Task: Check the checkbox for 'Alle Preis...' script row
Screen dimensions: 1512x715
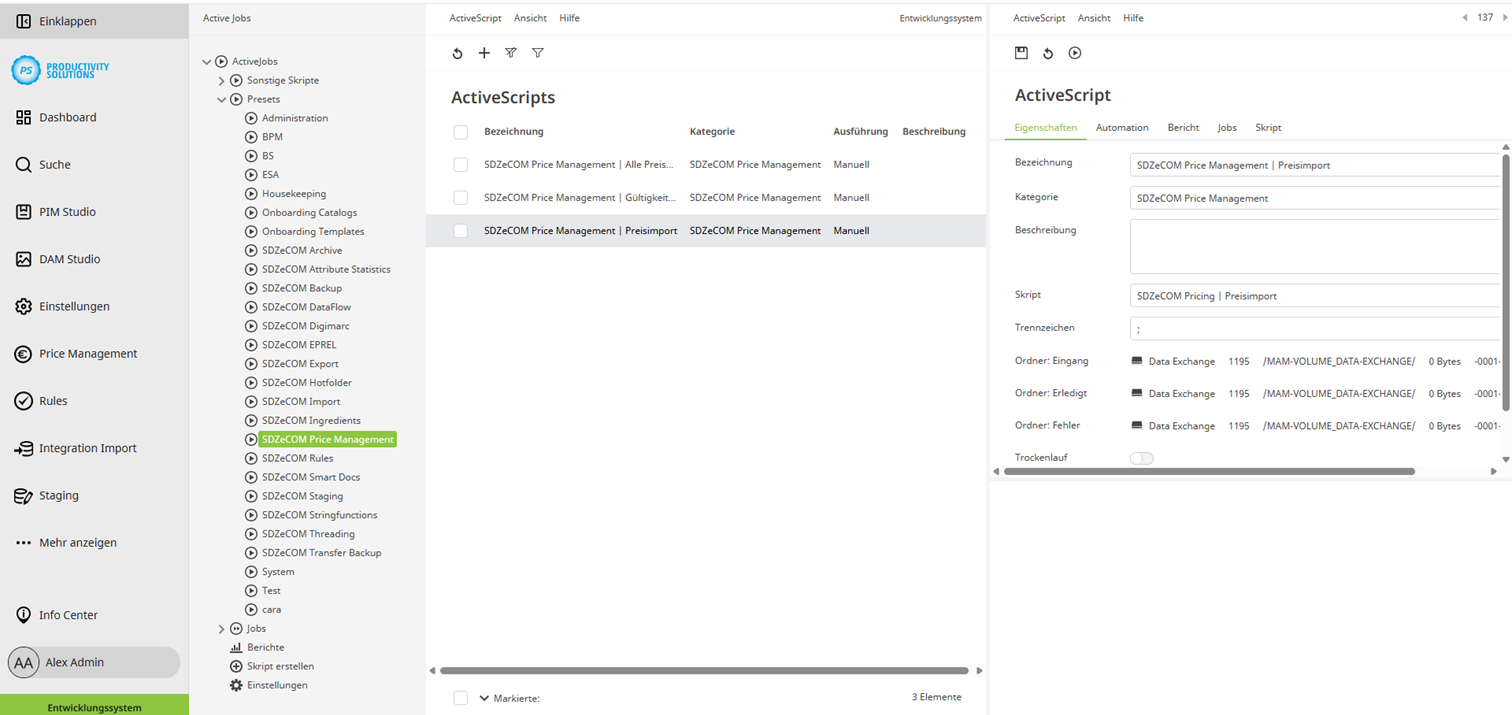Action: click(x=460, y=164)
